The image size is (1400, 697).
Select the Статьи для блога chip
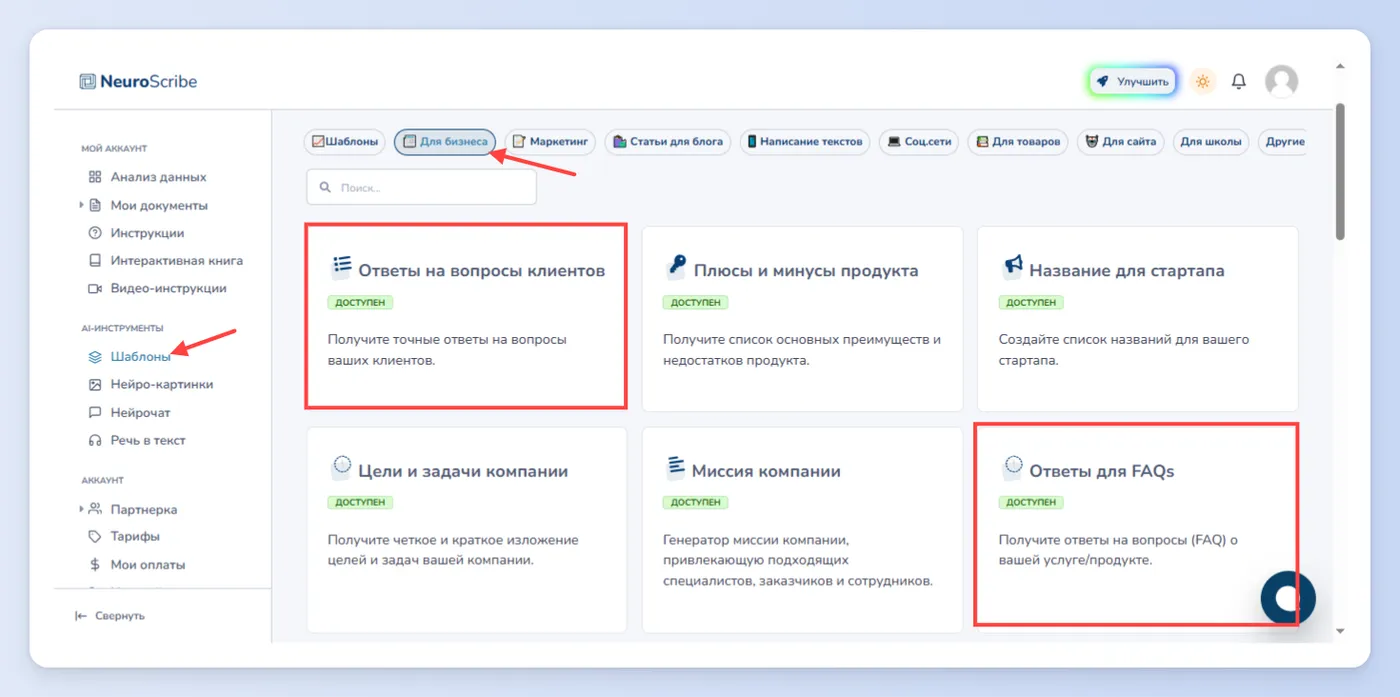(x=668, y=142)
